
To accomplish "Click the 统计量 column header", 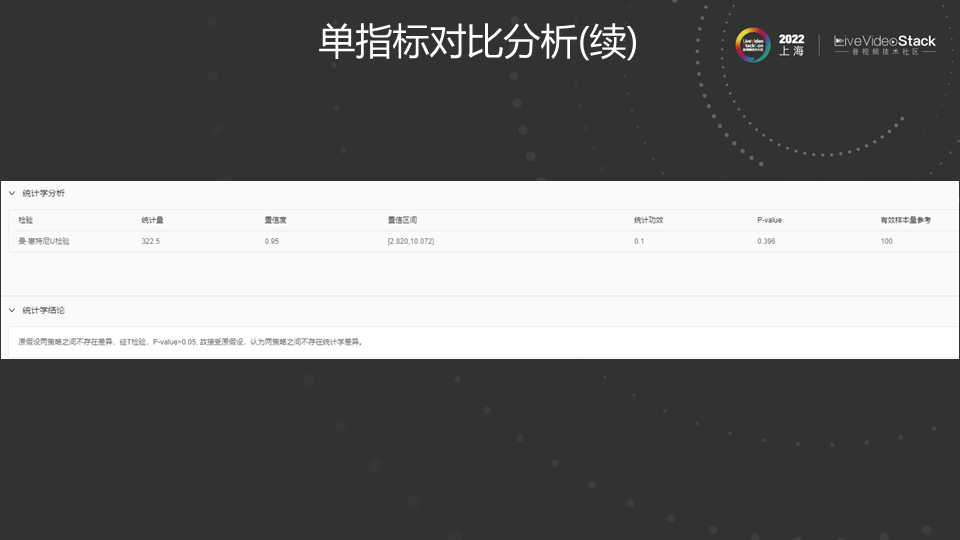I will (152, 220).
